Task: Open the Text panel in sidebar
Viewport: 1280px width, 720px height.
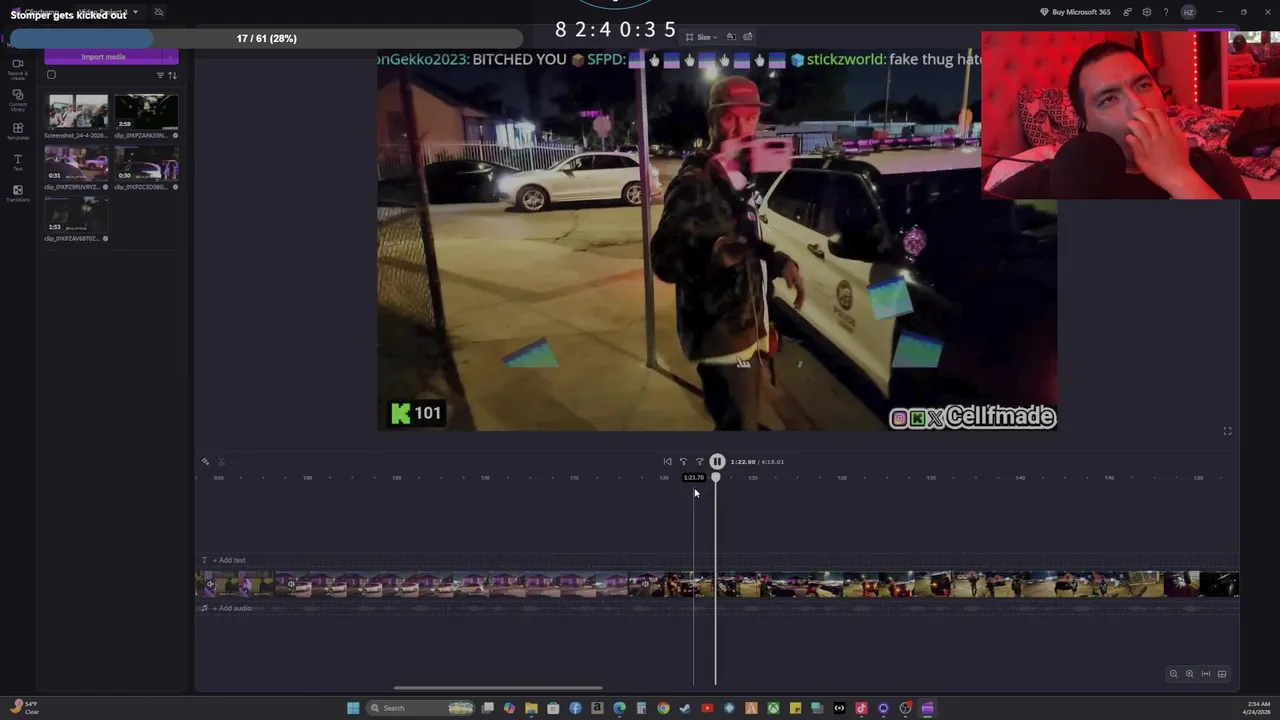Action: pos(17,163)
